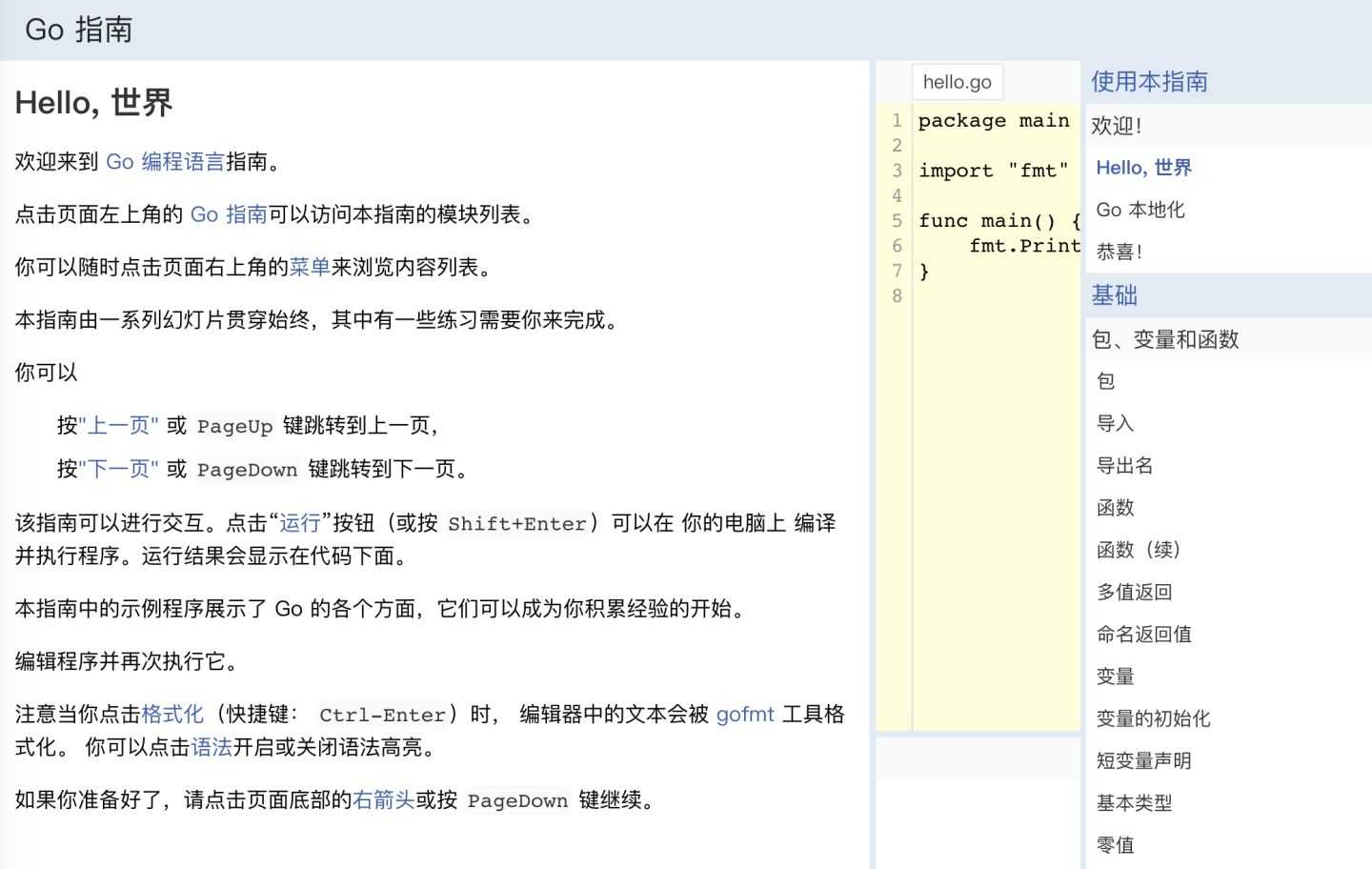1372x869 pixels.
Task: Click 格式化 to format the code
Action: [x=171, y=714]
